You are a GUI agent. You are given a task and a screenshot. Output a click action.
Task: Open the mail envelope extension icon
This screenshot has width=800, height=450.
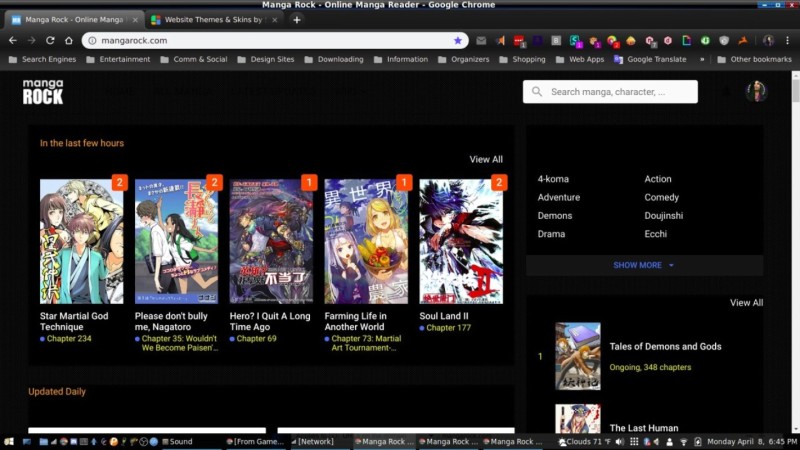481,41
